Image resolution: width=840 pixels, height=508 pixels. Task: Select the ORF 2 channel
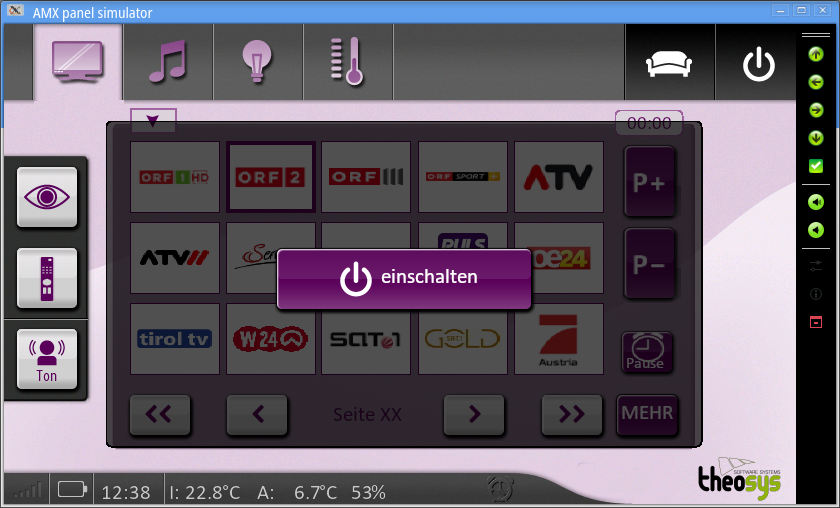point(271,177)
